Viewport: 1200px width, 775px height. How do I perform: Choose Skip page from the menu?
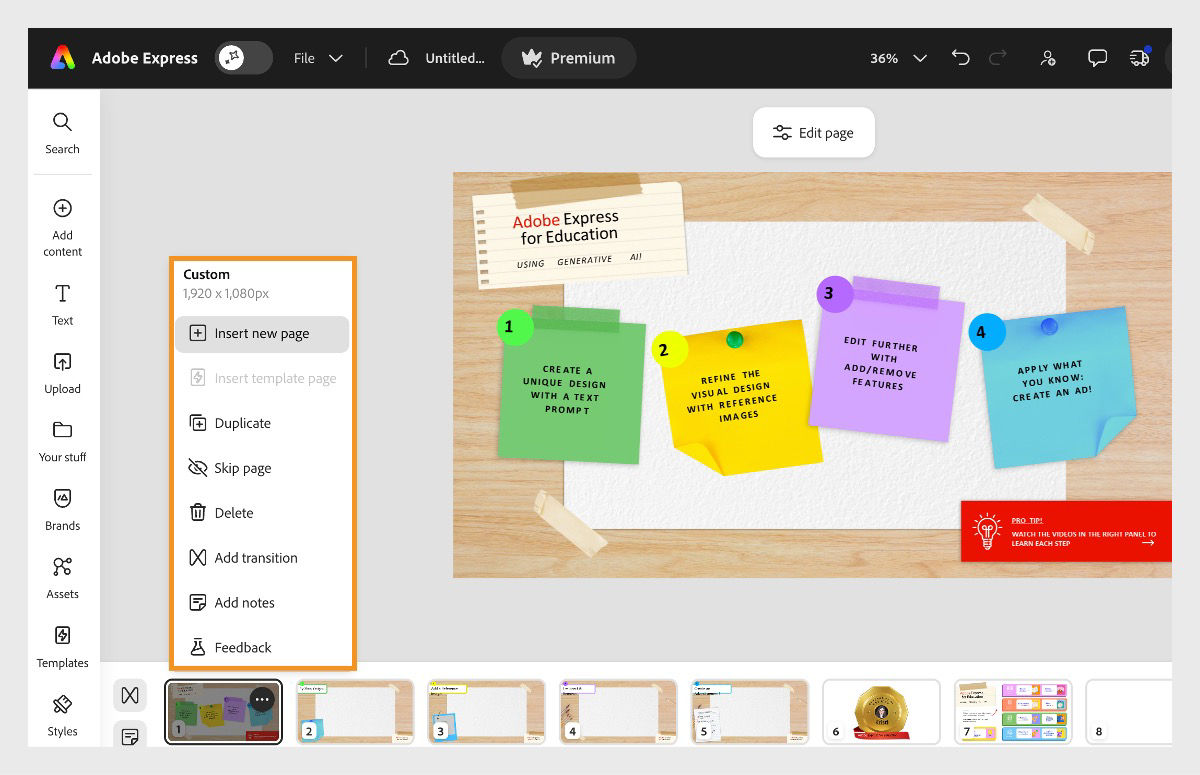click(262, 468)
